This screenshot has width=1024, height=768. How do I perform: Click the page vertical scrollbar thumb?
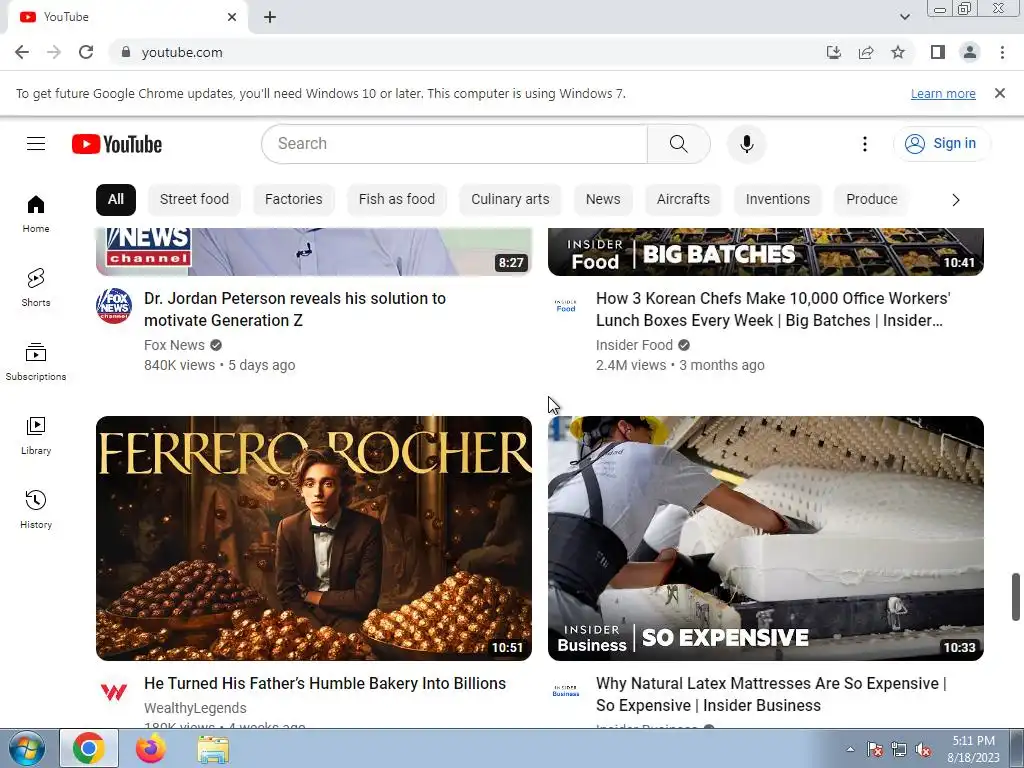(1016, 597)
